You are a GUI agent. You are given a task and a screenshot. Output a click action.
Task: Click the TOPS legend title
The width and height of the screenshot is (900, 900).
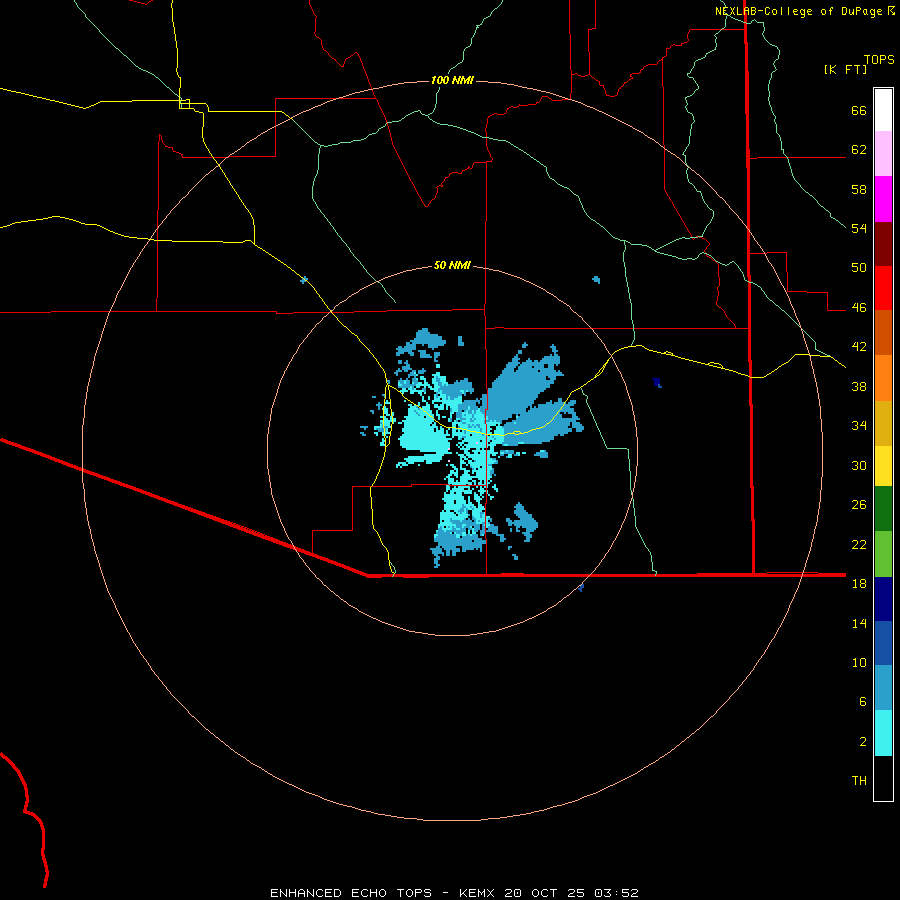coord(879,59)
